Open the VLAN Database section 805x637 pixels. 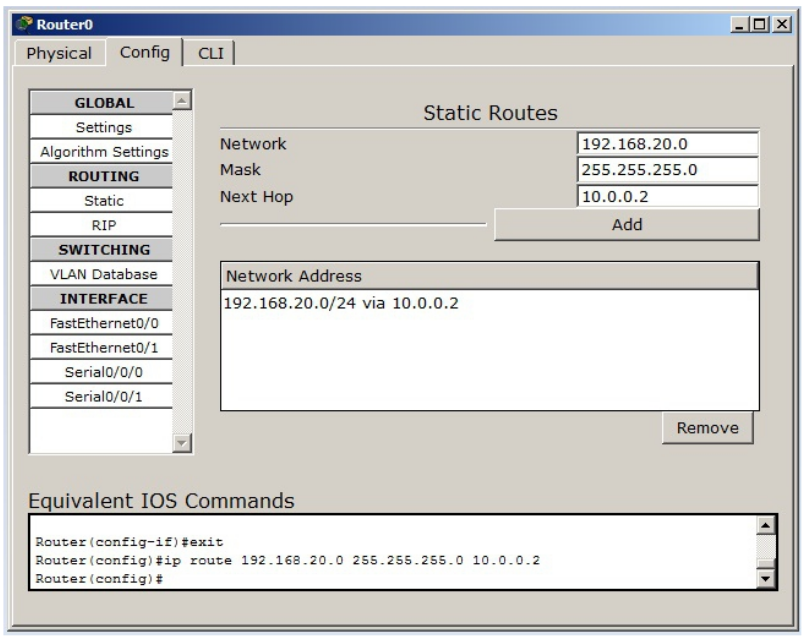coord(103,274)
